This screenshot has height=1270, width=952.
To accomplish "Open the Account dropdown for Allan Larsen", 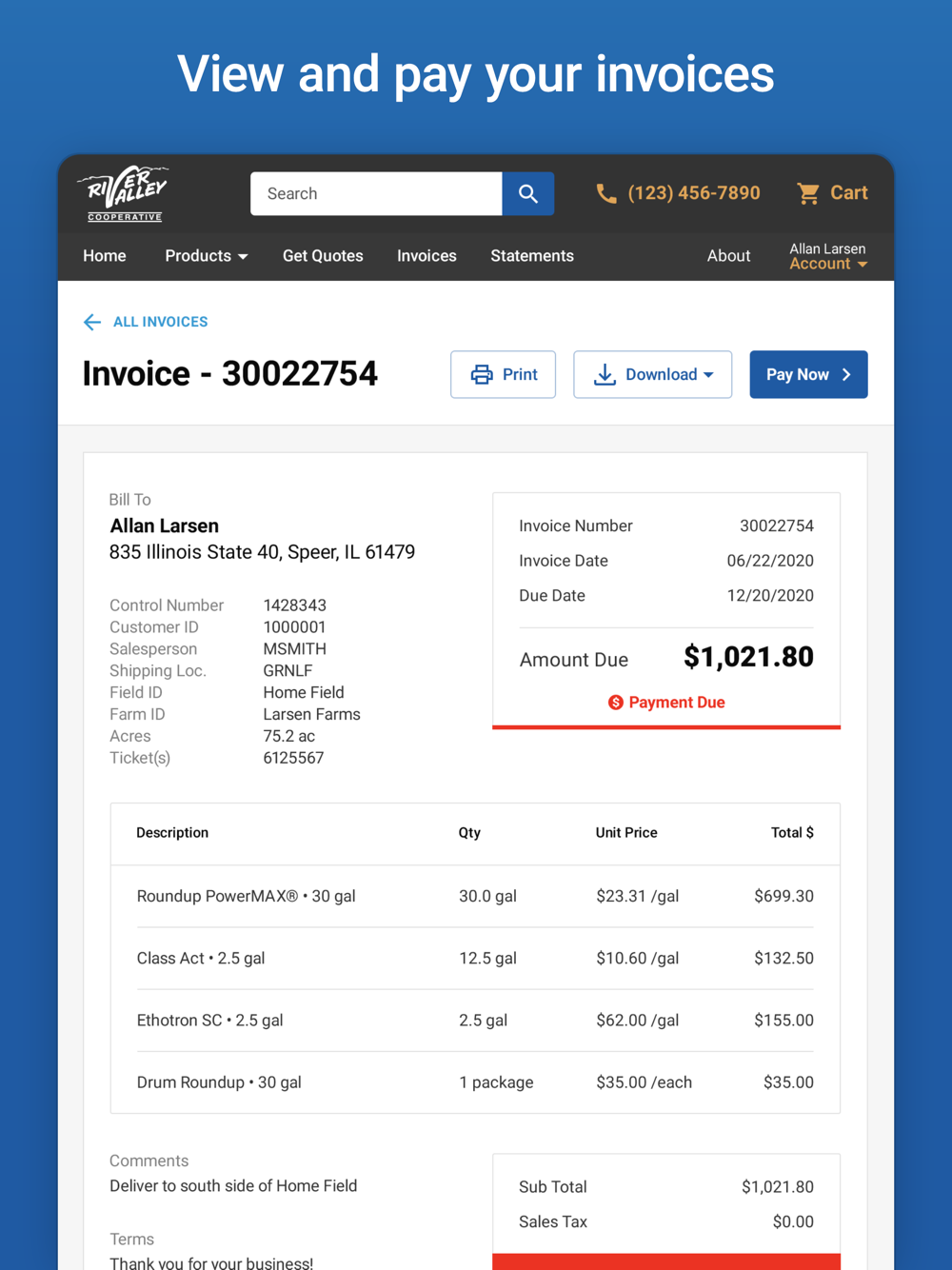I will click(828, 256).
